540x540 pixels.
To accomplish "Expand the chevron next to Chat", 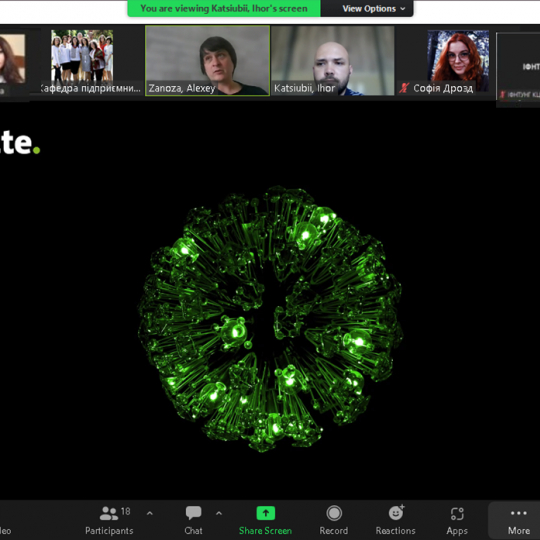I will pos(219,513).
